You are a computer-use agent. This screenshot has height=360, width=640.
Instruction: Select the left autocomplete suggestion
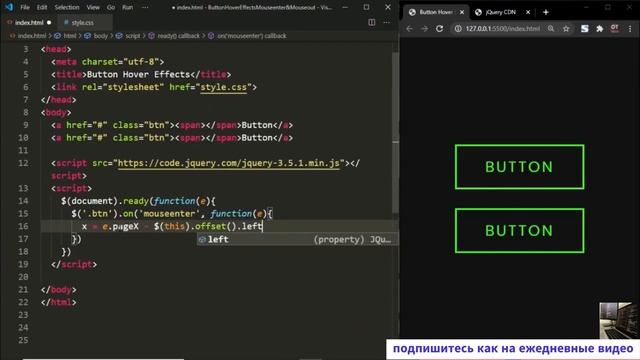[x=297, y=240]
